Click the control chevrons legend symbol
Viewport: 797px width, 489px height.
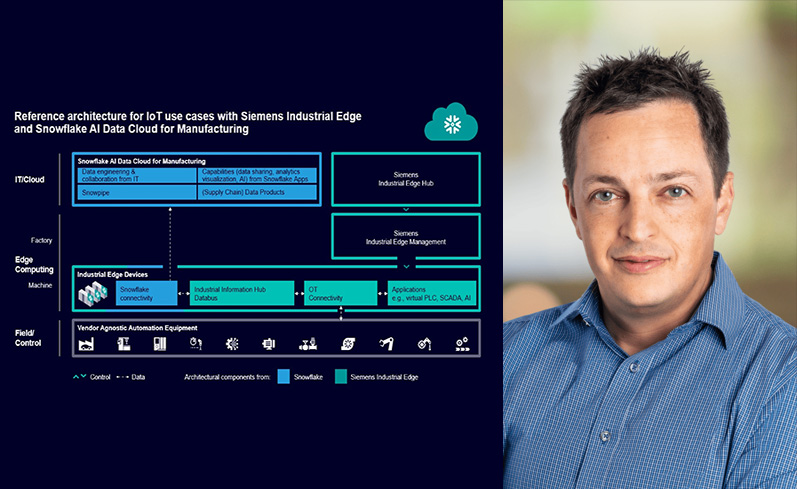point(80,377)
